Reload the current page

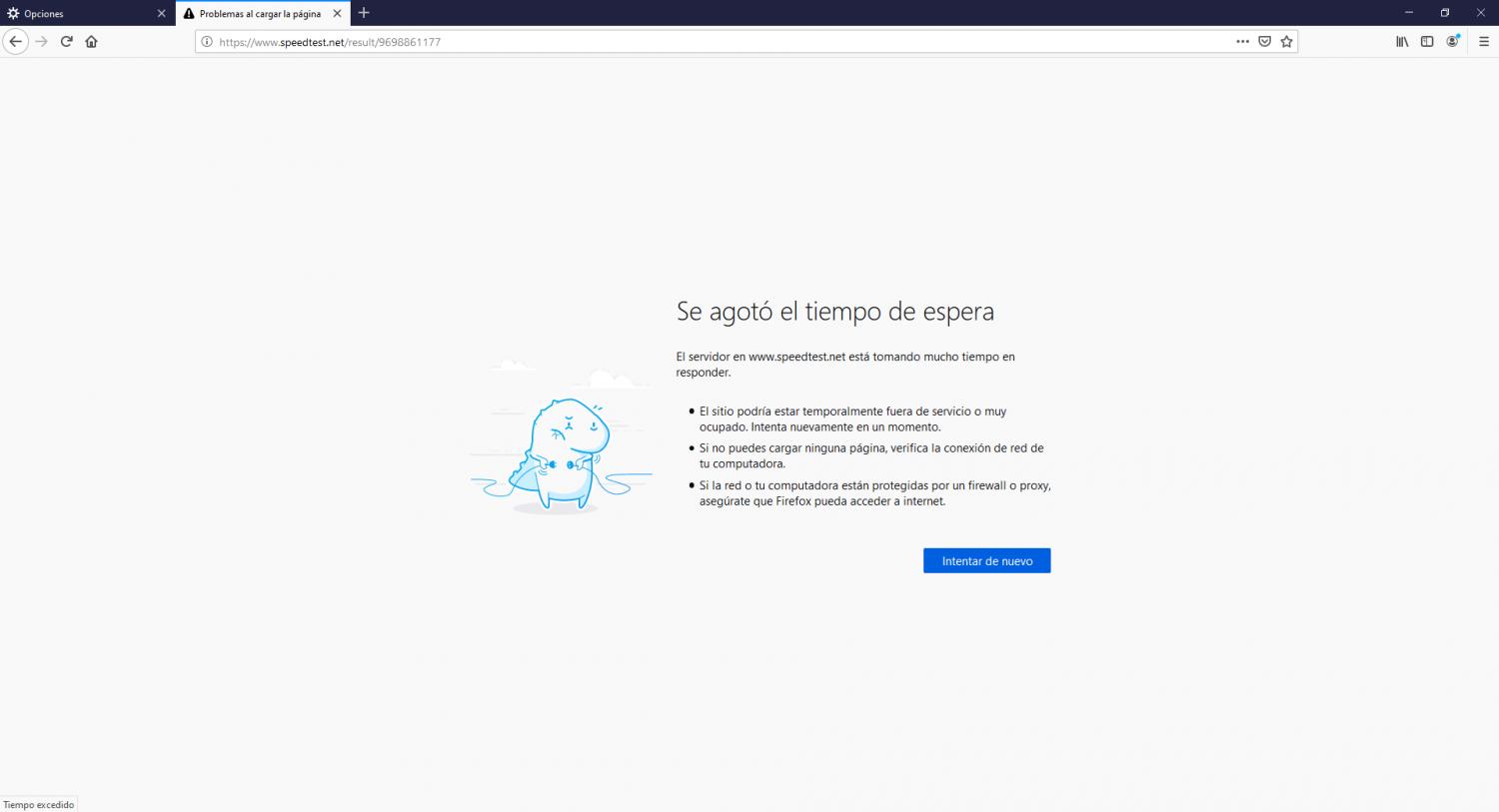pyautogui.click(x=67, y=42)
